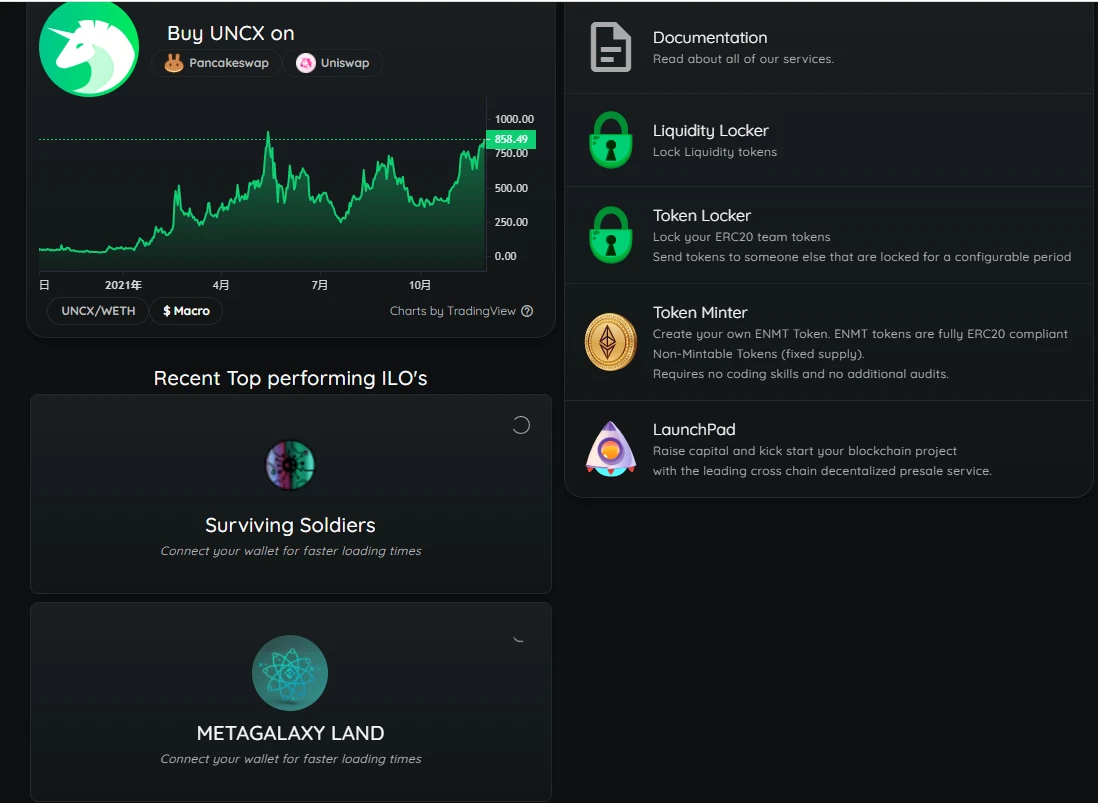Viewport: 1098px width, 803px height.
Task: Open the Liquidity Locker service
Action: [x=710, y=131]
